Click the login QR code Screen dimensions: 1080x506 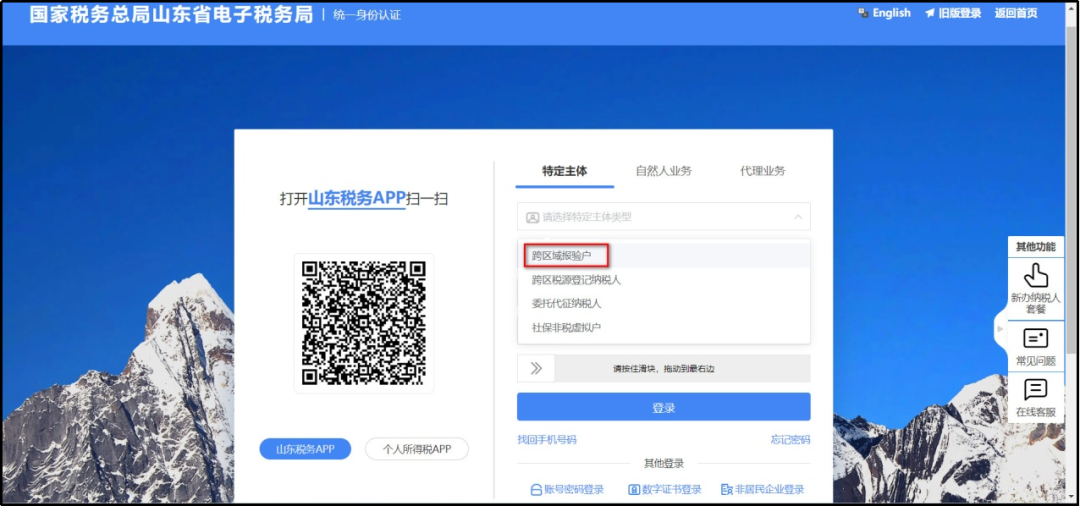point(364,323)
